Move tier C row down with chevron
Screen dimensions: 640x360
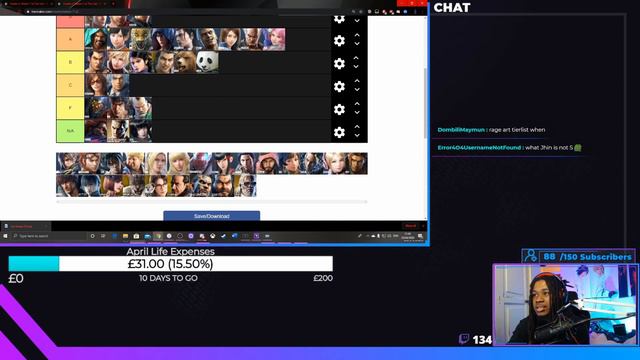tap(357, 90)
